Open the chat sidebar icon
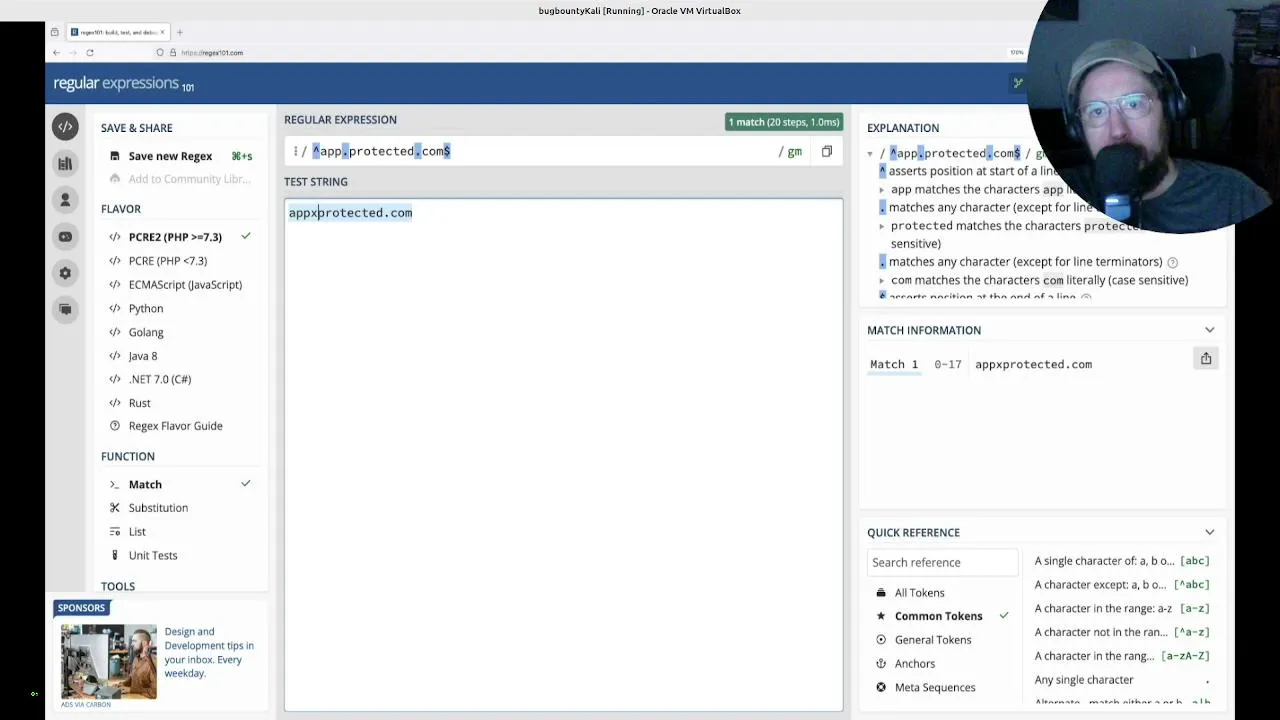 (65, 309)
